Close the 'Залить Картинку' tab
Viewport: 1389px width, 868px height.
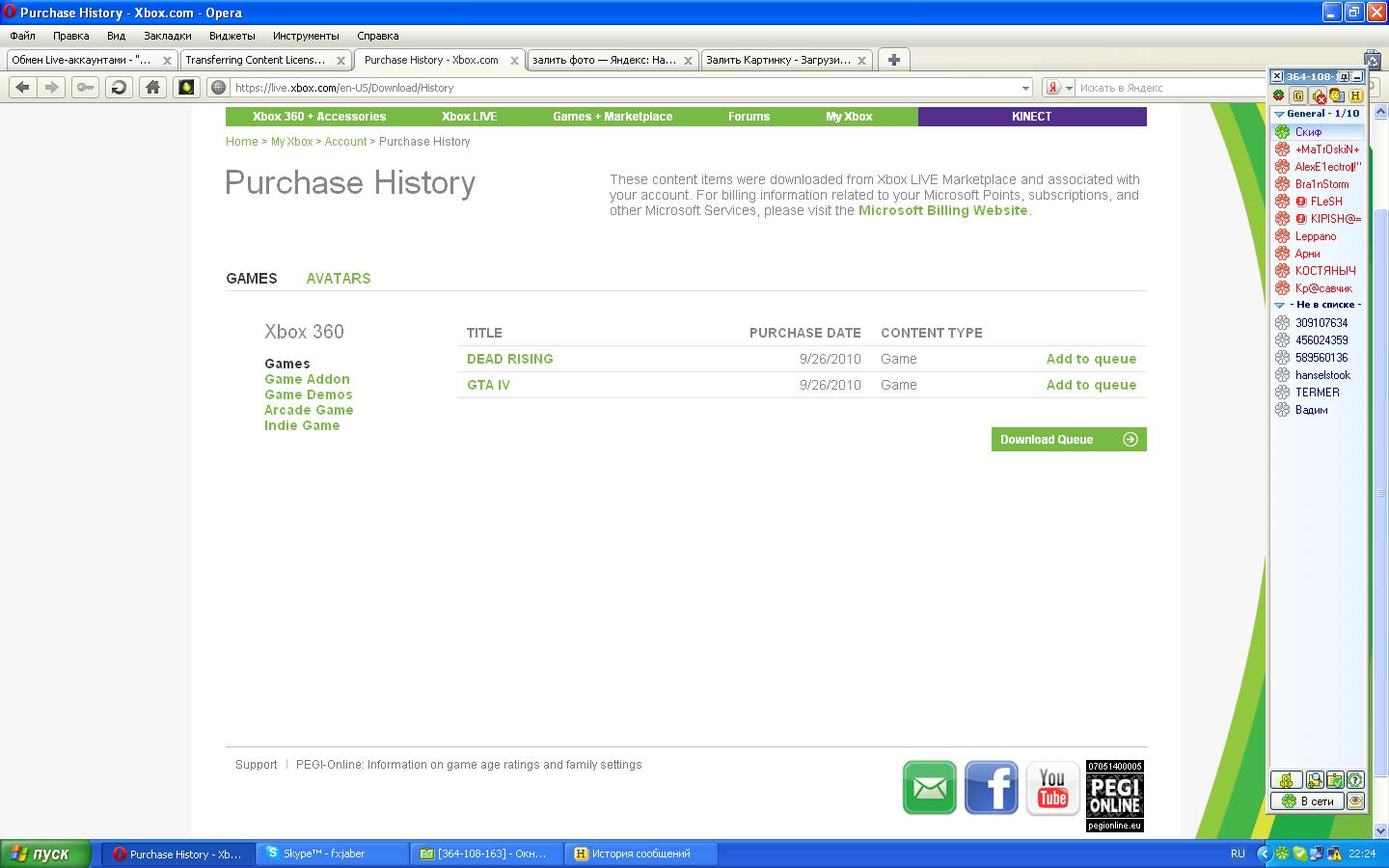[x=861, y=60]
